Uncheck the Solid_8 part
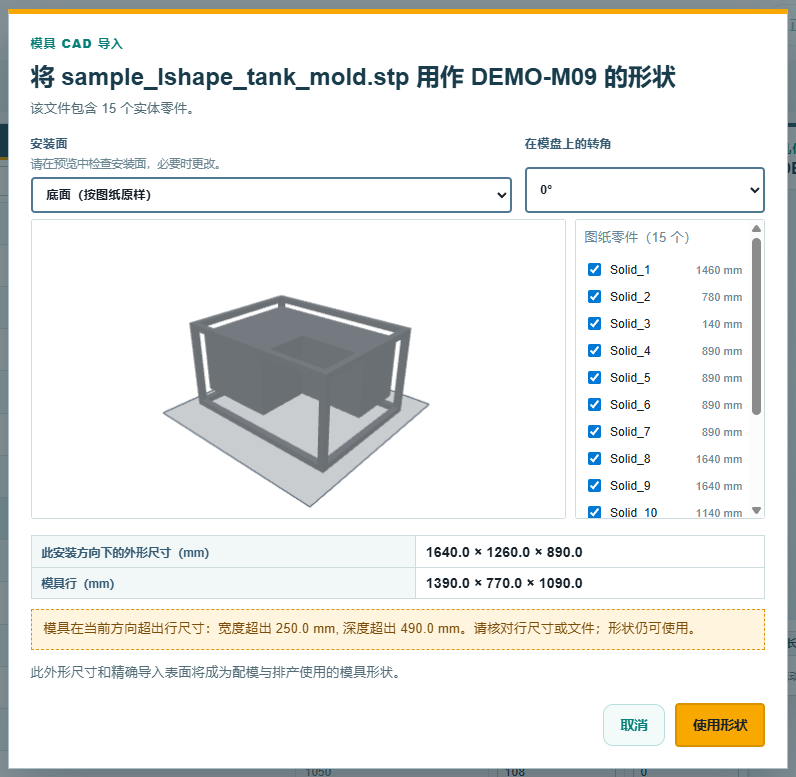 pos(594,458)
